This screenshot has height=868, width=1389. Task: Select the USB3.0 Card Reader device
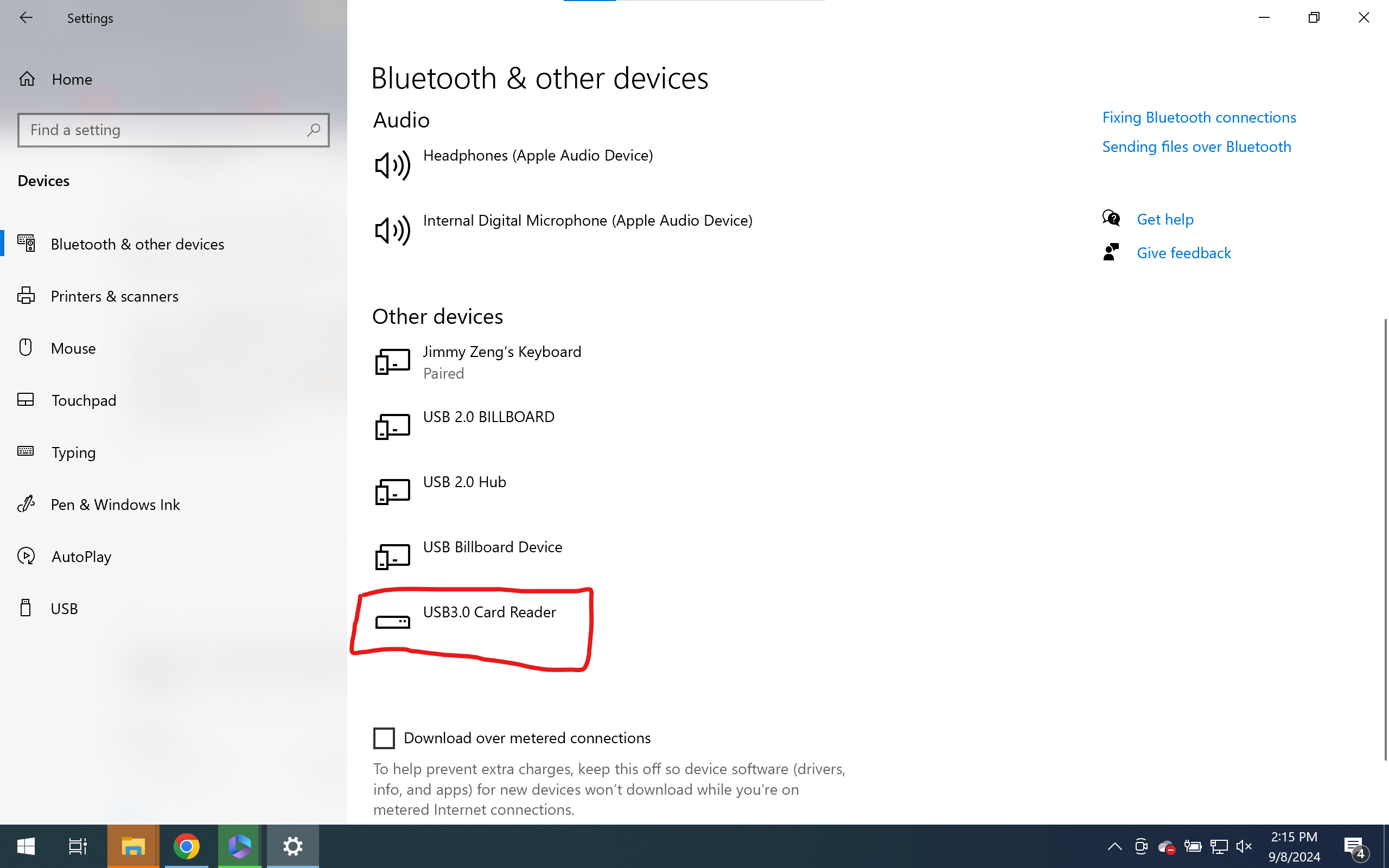click(608, 622)
